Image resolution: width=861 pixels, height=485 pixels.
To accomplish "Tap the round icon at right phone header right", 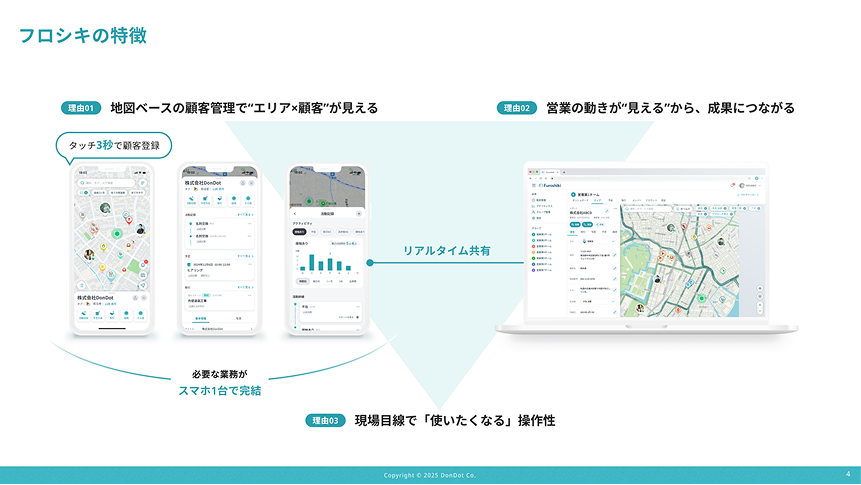I will (x=359, y=214).
